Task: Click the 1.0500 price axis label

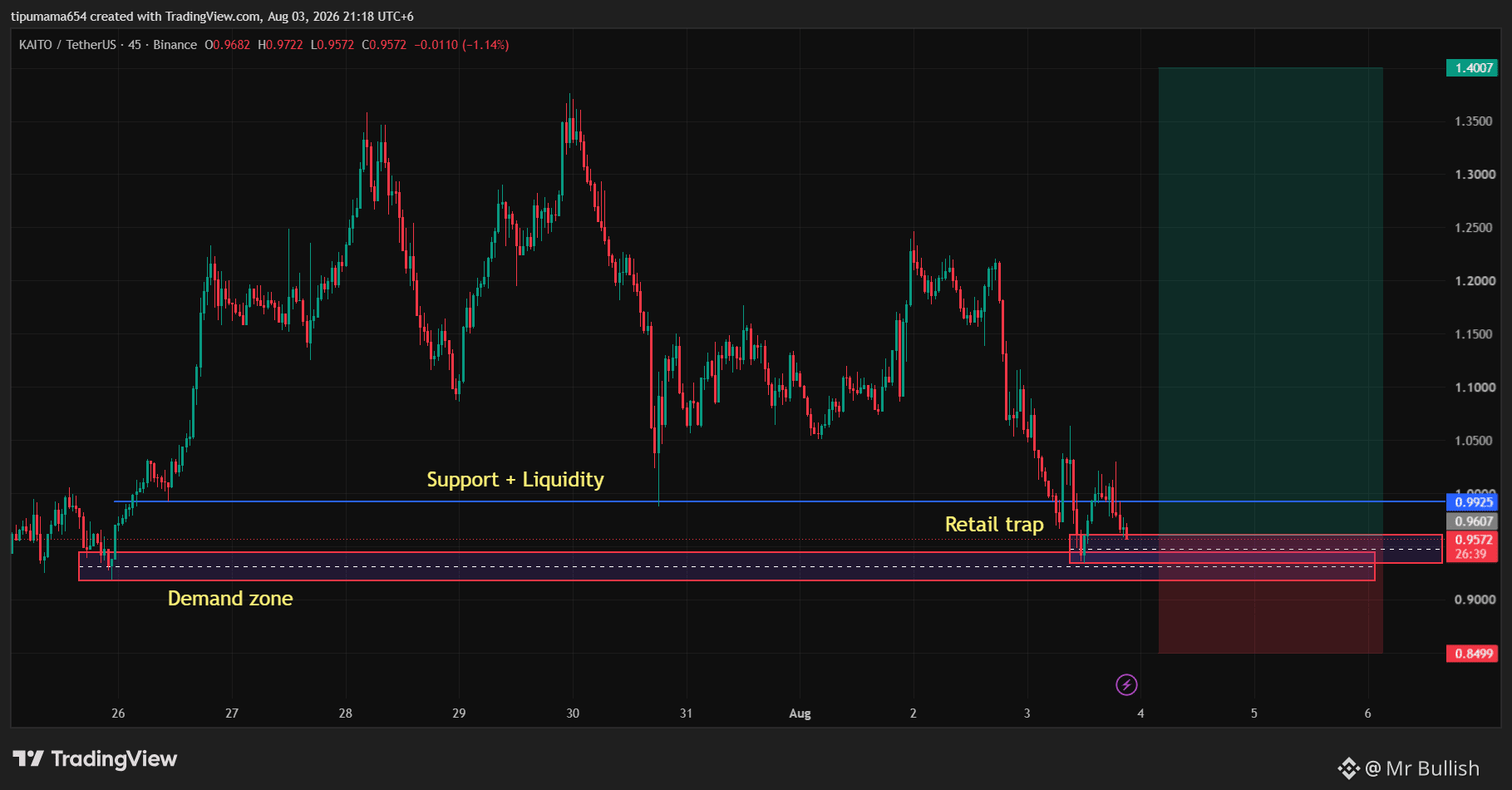Action: coord(1474,441)
